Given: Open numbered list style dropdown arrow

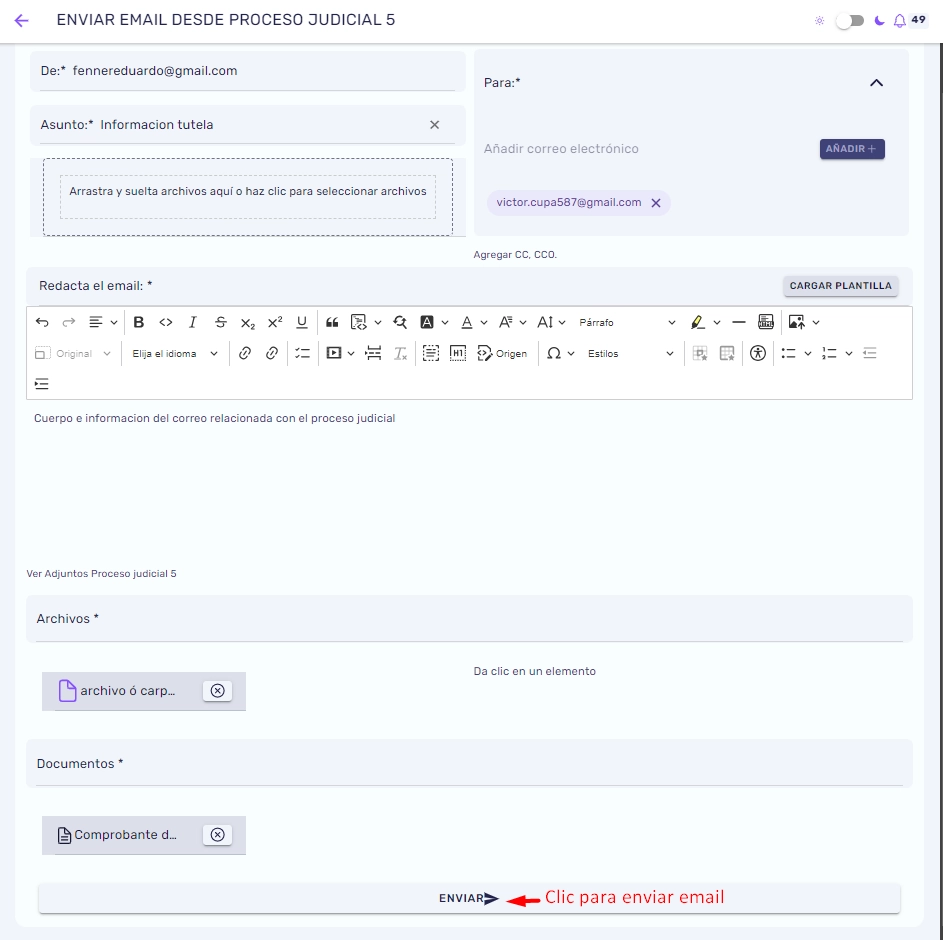Looking at the screenshot, I should coord(849,354).
